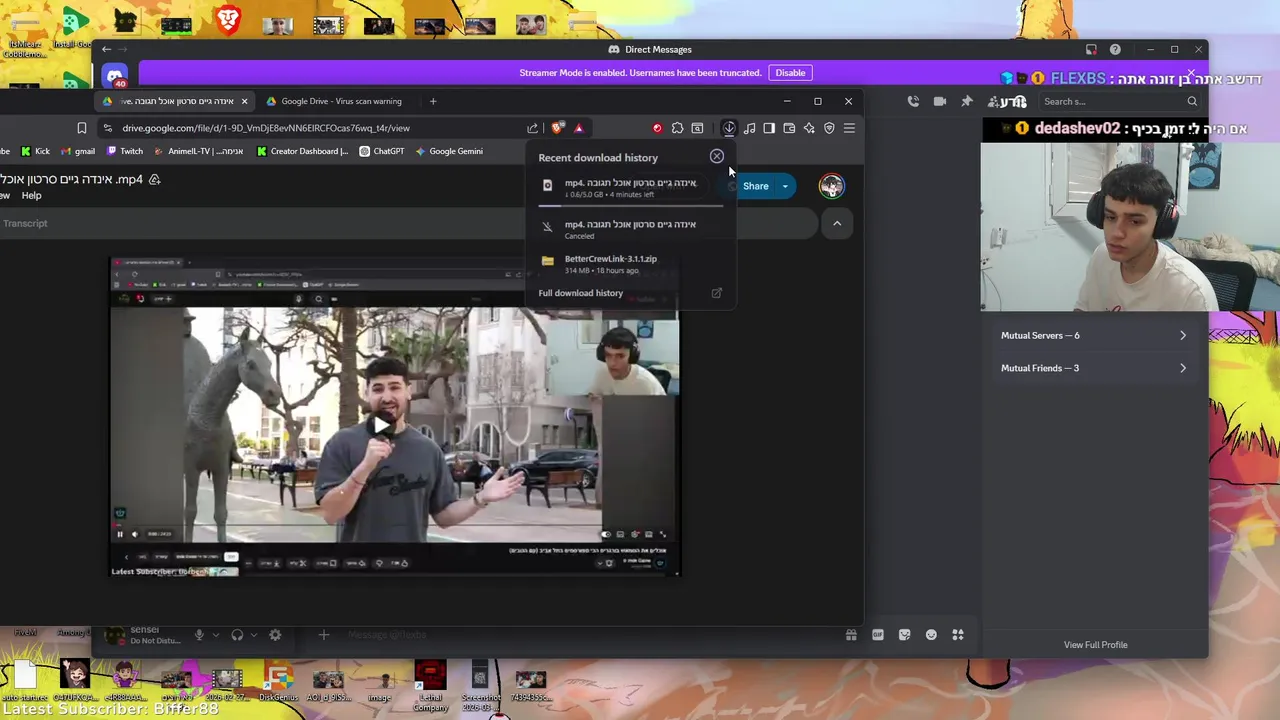1280x720 pixels.
Task: Click the plus attach button in Discord chat
Action: pos(323,635)
